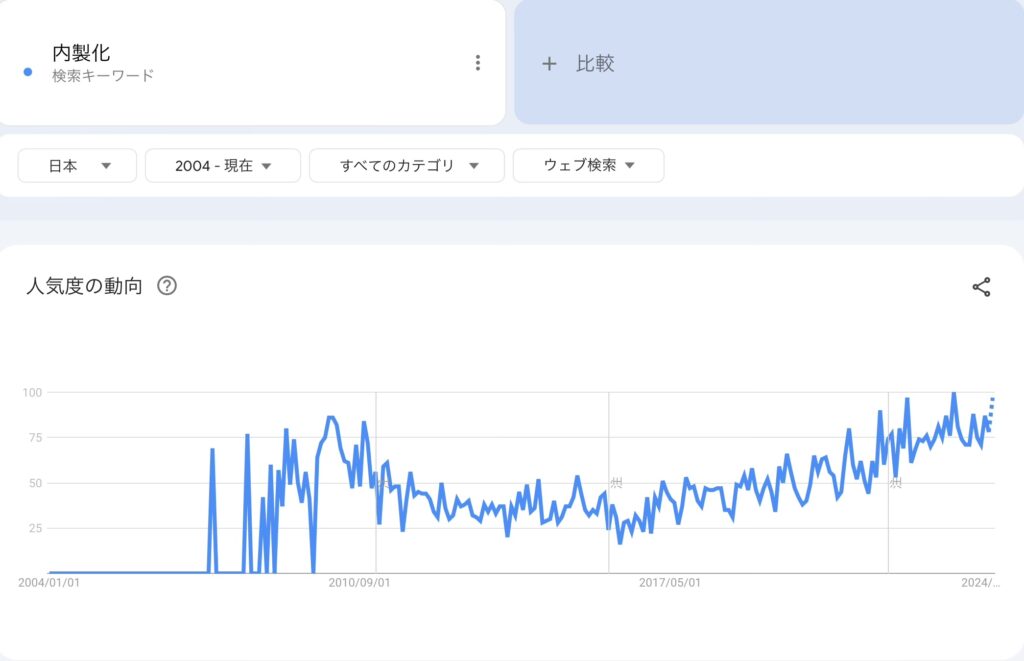Viewport: 1024px width, 661px height.
Task: Click the 検索キーワード label
Action: click(x=103, y=76)
